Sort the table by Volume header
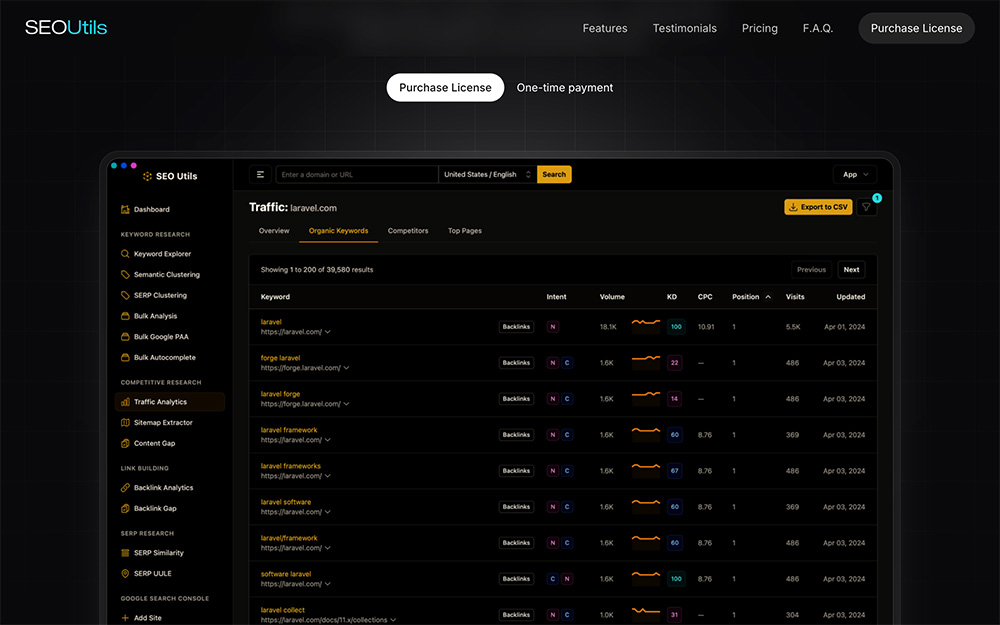Viewport: 1000px width, 625px height. click(612, 297)
